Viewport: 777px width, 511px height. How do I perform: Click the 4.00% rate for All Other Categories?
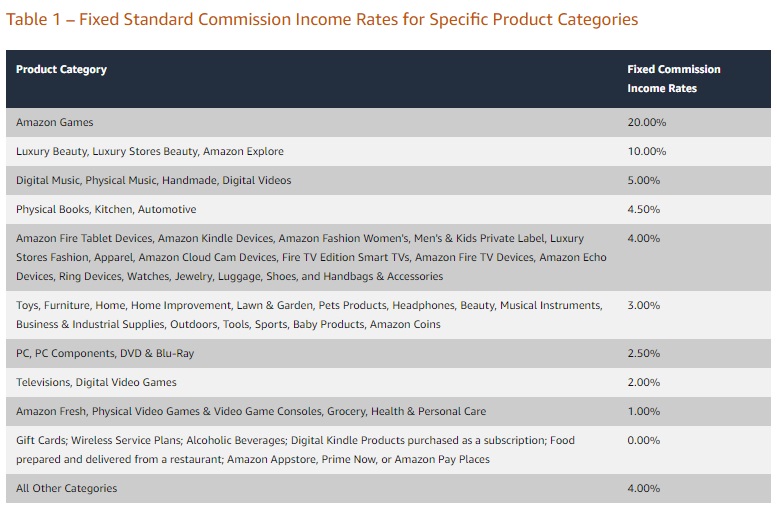[644, 488]
